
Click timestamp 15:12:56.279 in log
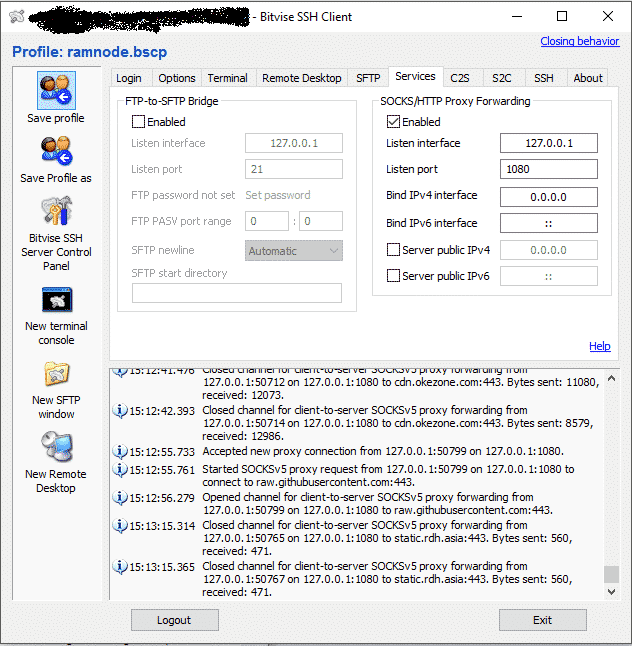click(x=162, y=498)
